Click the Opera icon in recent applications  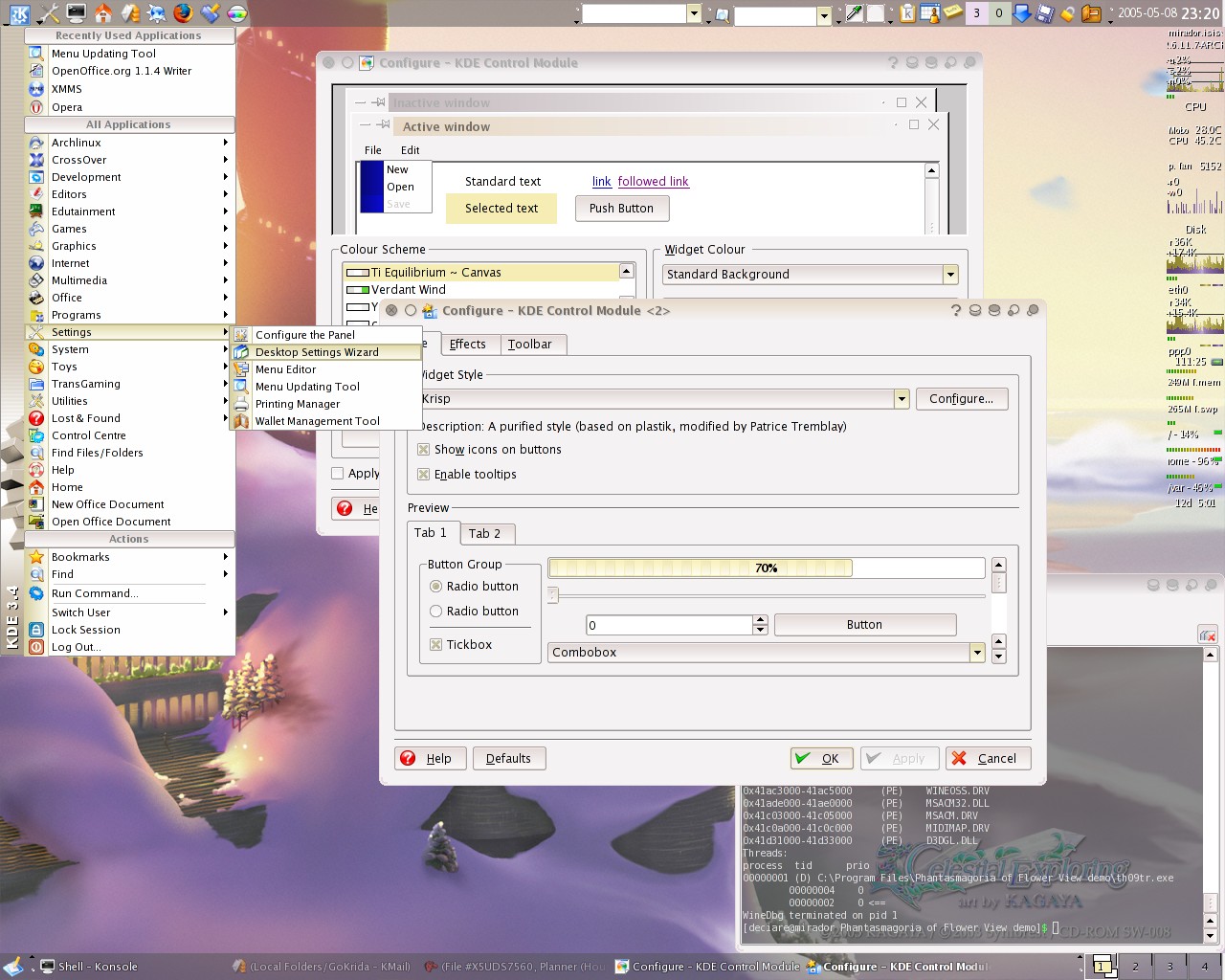pyautogui.click(x=36, y=107)
